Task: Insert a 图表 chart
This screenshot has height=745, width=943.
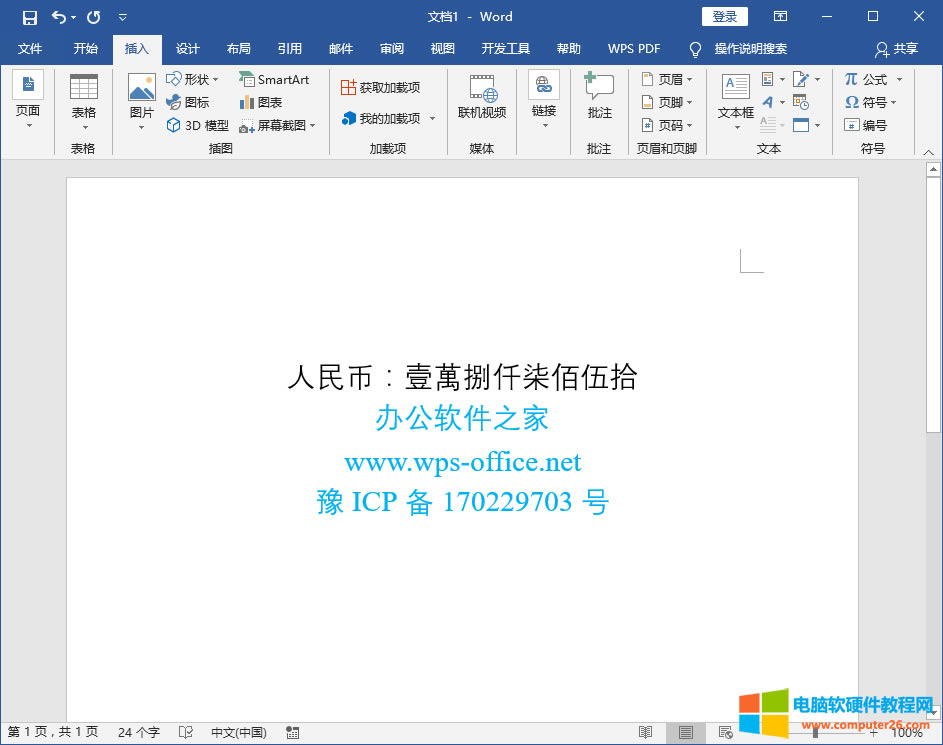Action: 261,102
